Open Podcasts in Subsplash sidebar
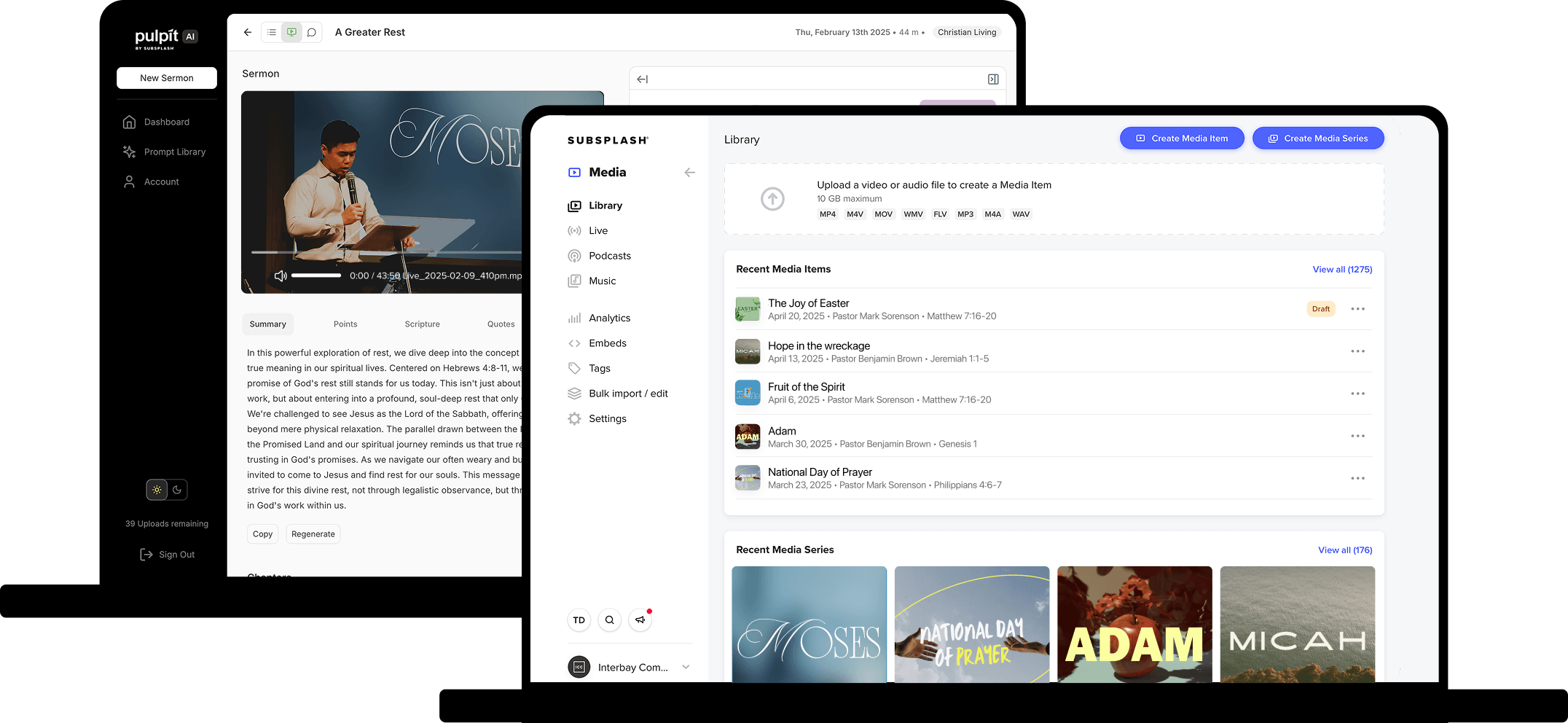 pos(600,256)
